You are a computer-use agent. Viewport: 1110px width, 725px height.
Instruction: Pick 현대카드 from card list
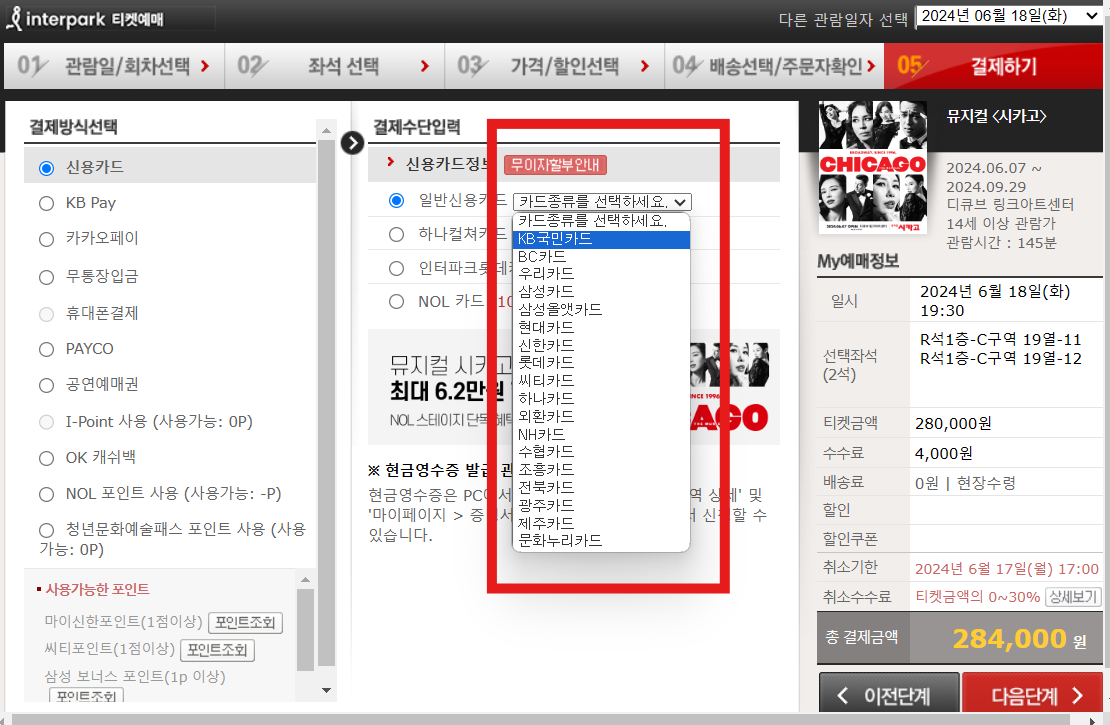tap(601, 327)
